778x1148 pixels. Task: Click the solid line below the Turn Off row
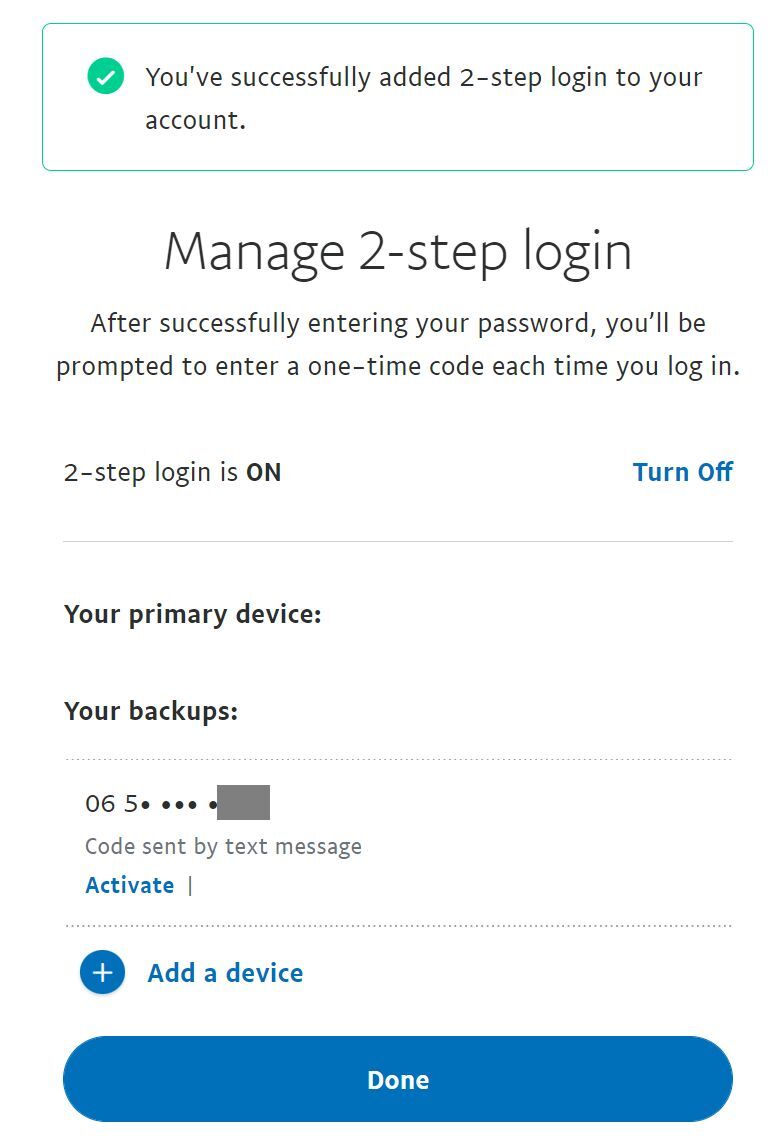(398, 541)
